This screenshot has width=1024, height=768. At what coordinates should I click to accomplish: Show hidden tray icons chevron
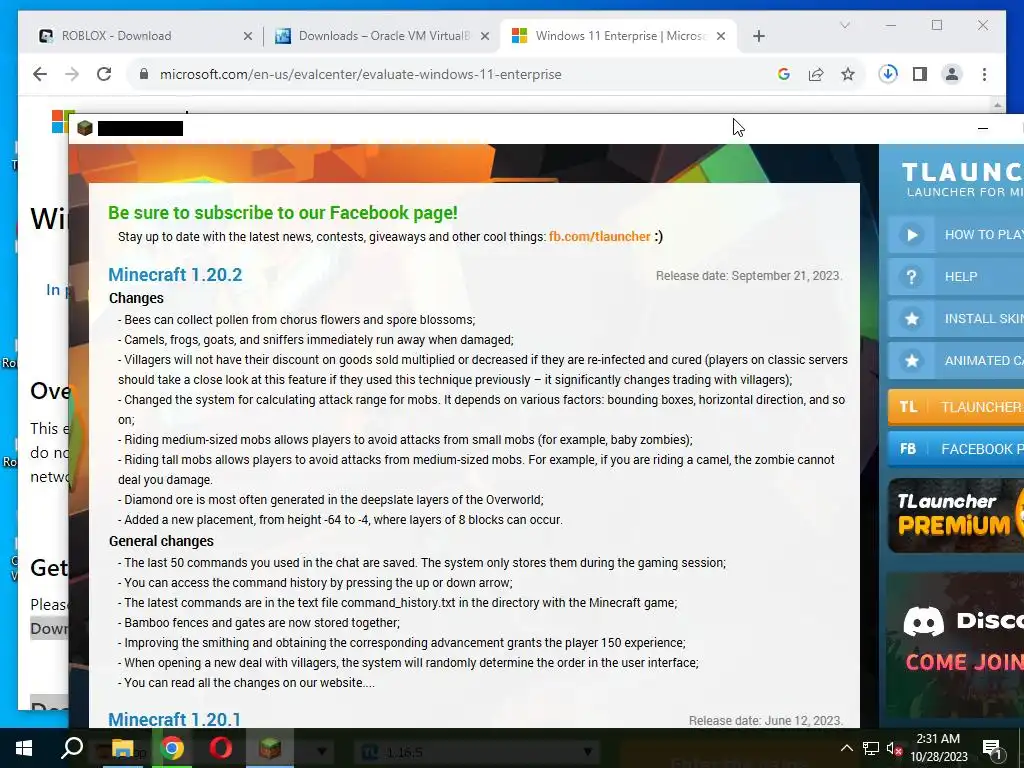pyautogui.click(x=846, y=748)
